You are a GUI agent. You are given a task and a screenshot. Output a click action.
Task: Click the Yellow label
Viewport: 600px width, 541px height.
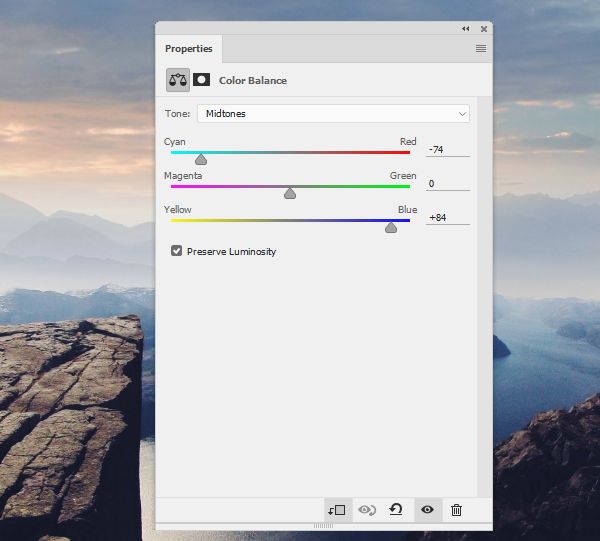click(x=178, y=210)
